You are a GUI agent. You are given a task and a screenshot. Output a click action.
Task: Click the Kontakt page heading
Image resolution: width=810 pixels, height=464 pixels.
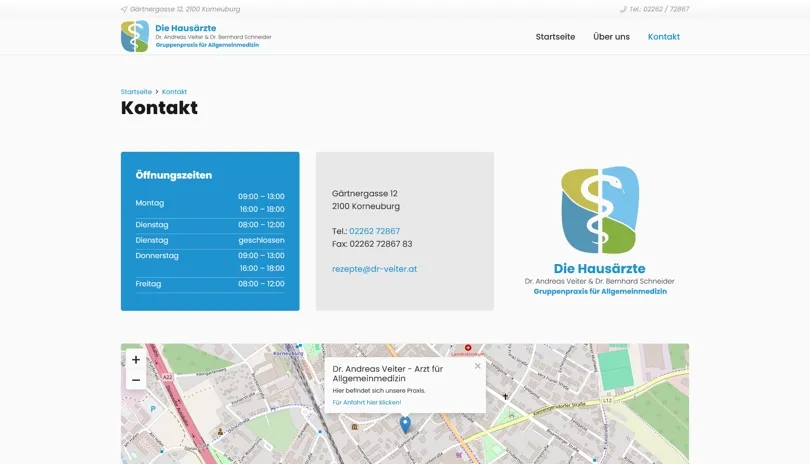pos(159,108)
